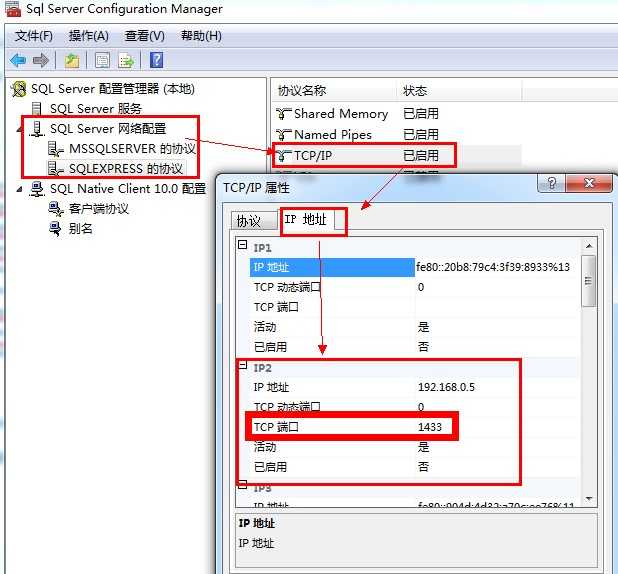Open the 操作(A) menu

[89, 36]
